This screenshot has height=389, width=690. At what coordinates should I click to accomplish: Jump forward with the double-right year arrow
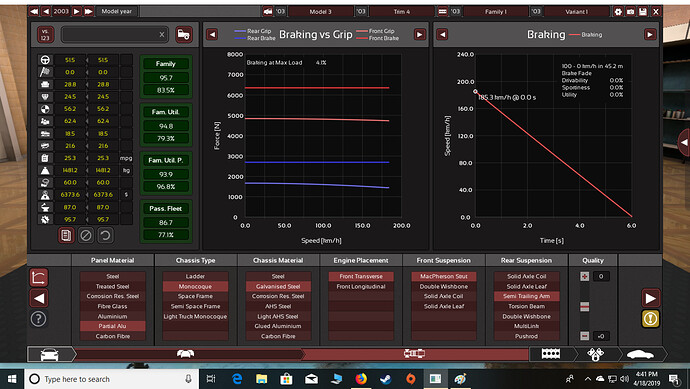tap(88, 11)
